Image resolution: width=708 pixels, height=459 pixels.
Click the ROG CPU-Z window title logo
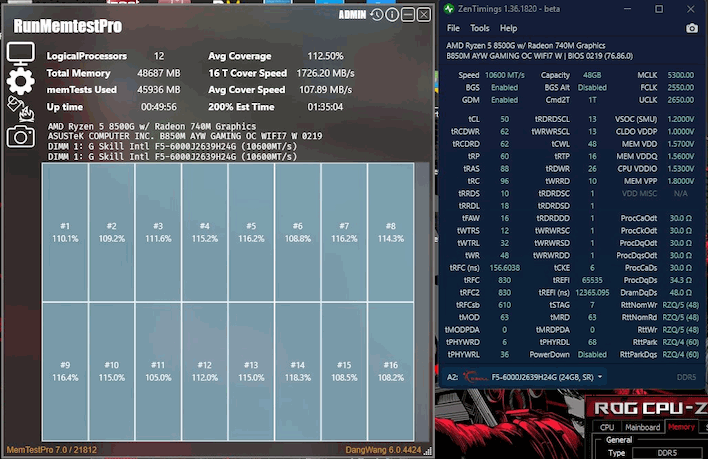pos(650,408)
